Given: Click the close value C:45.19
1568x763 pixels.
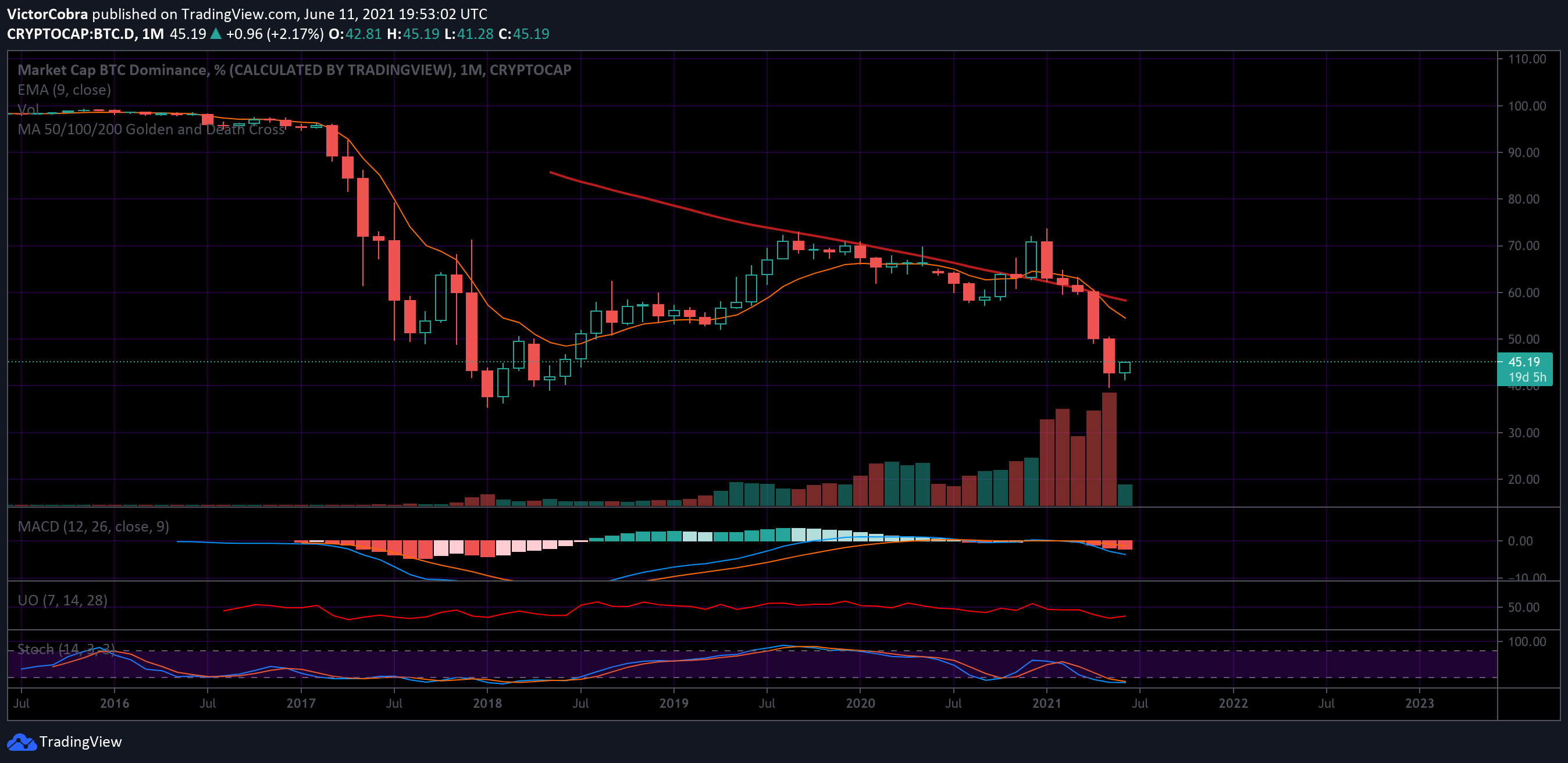Looking at the screenshot, I should [524, 34].
